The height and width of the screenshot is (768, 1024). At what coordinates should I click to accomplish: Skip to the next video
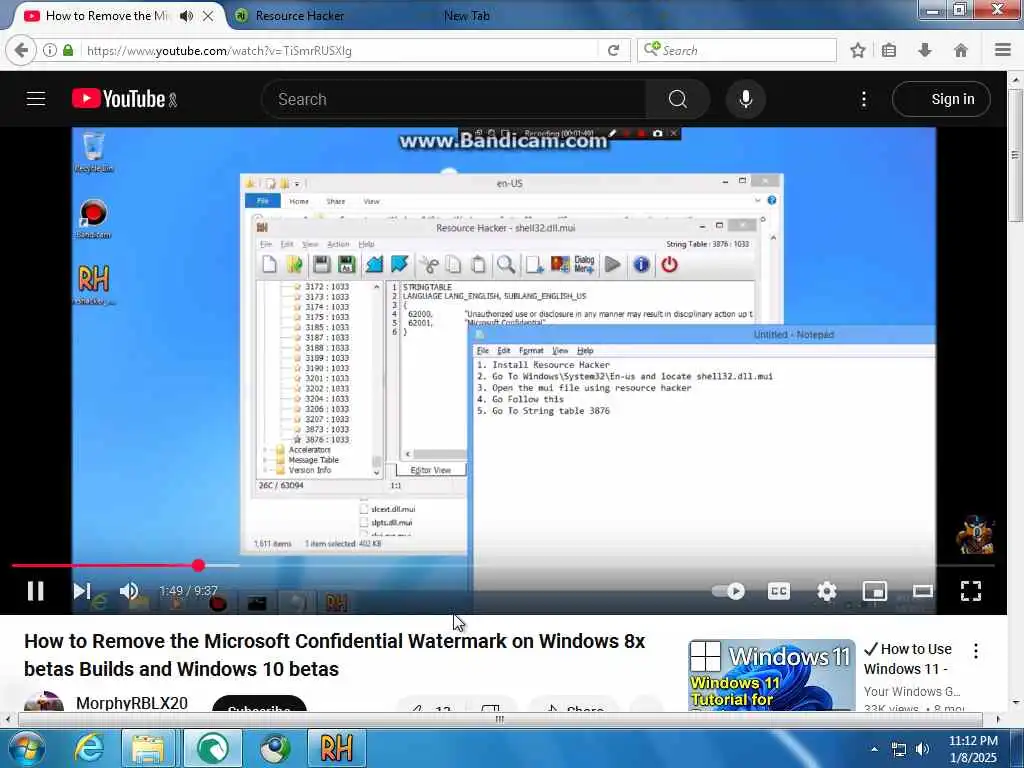pos(82,591)
